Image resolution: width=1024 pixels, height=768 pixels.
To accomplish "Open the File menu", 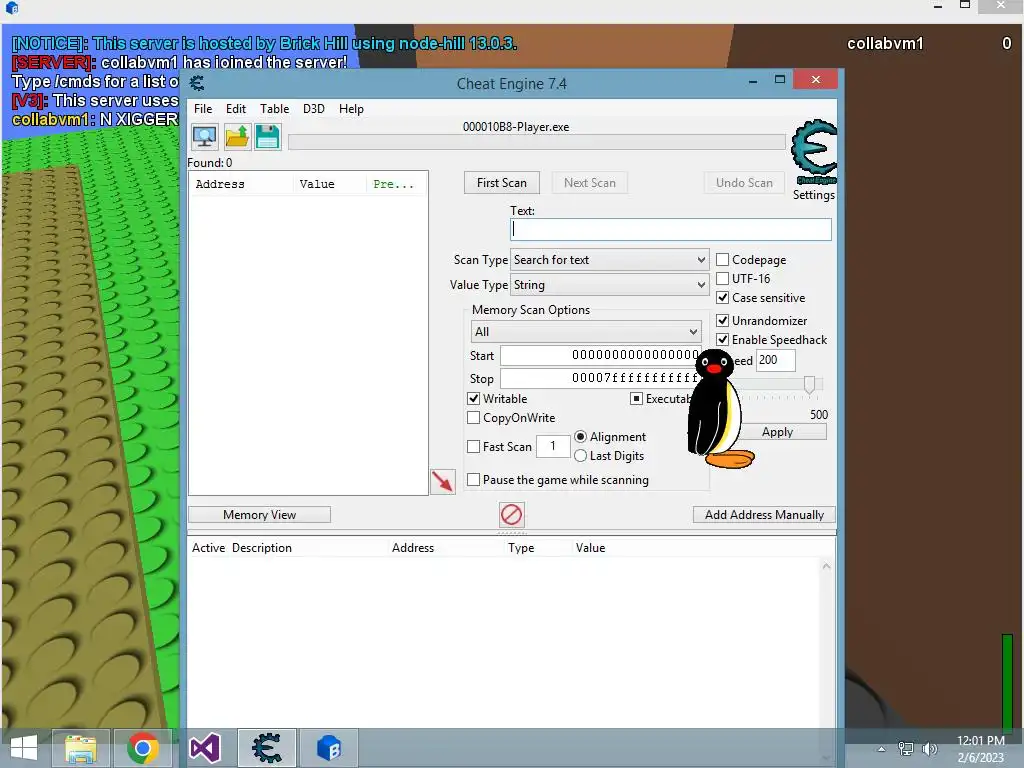I will [203, 109].
